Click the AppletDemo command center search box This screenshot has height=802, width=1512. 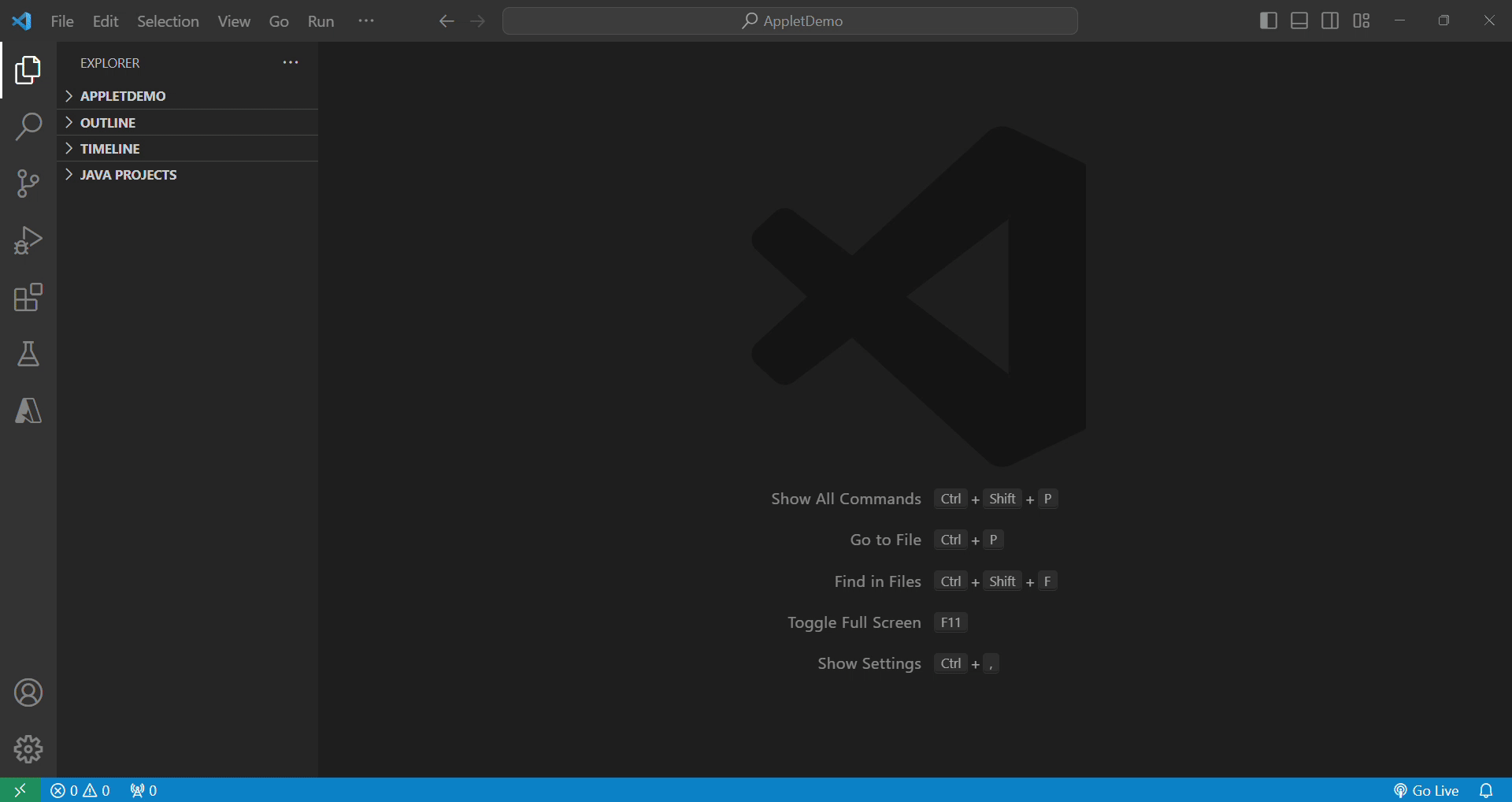[x=790, y=21]
